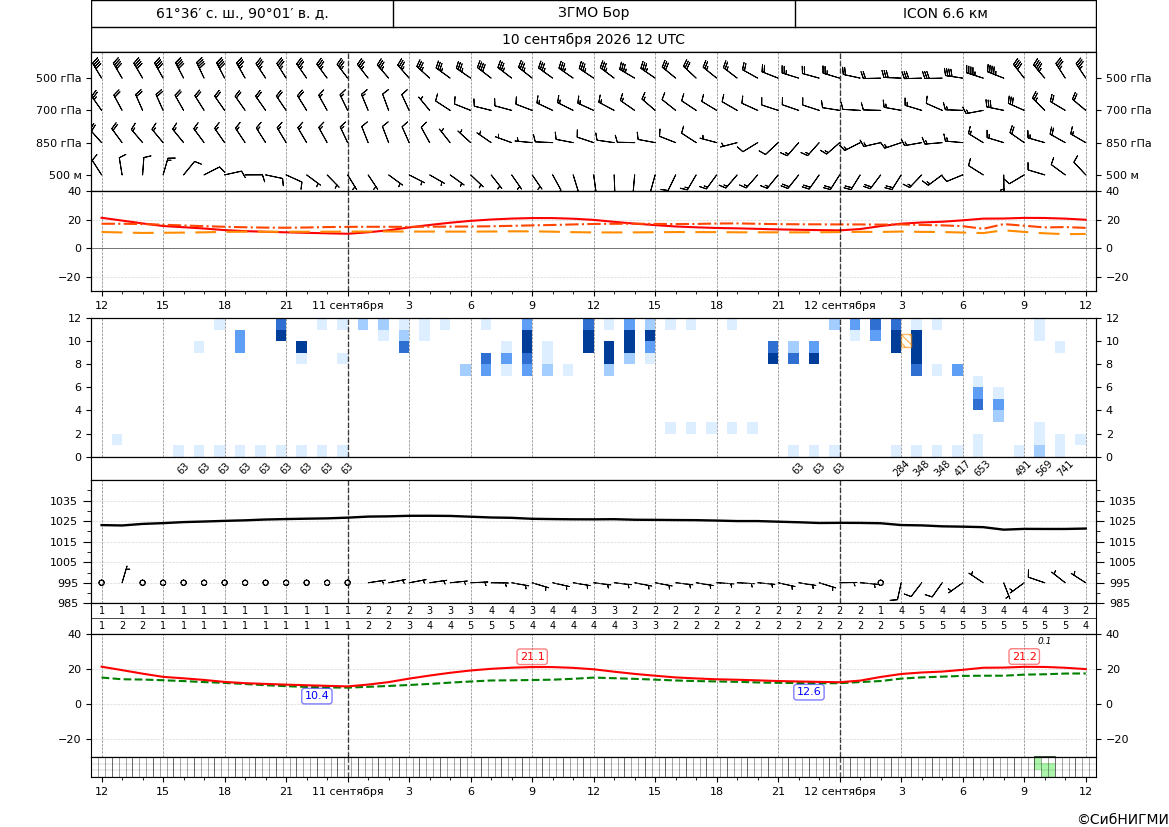Click the 21.1 maximum temperature label
1169x827 pixels.
click(x=532, y=656)
